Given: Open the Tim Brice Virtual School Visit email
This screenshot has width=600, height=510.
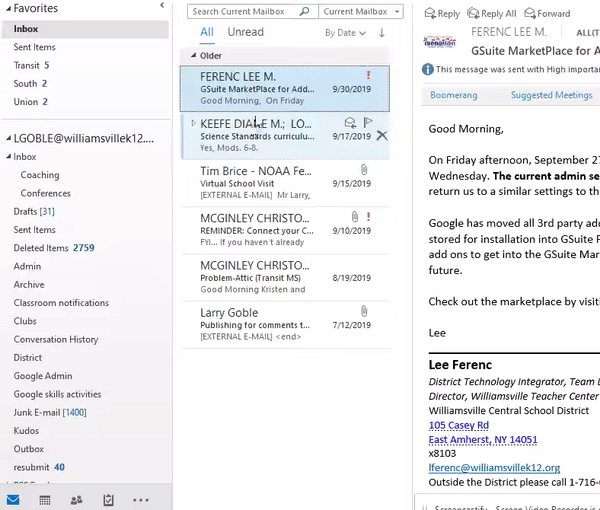Looking at the screenshot, I should 285,183.
